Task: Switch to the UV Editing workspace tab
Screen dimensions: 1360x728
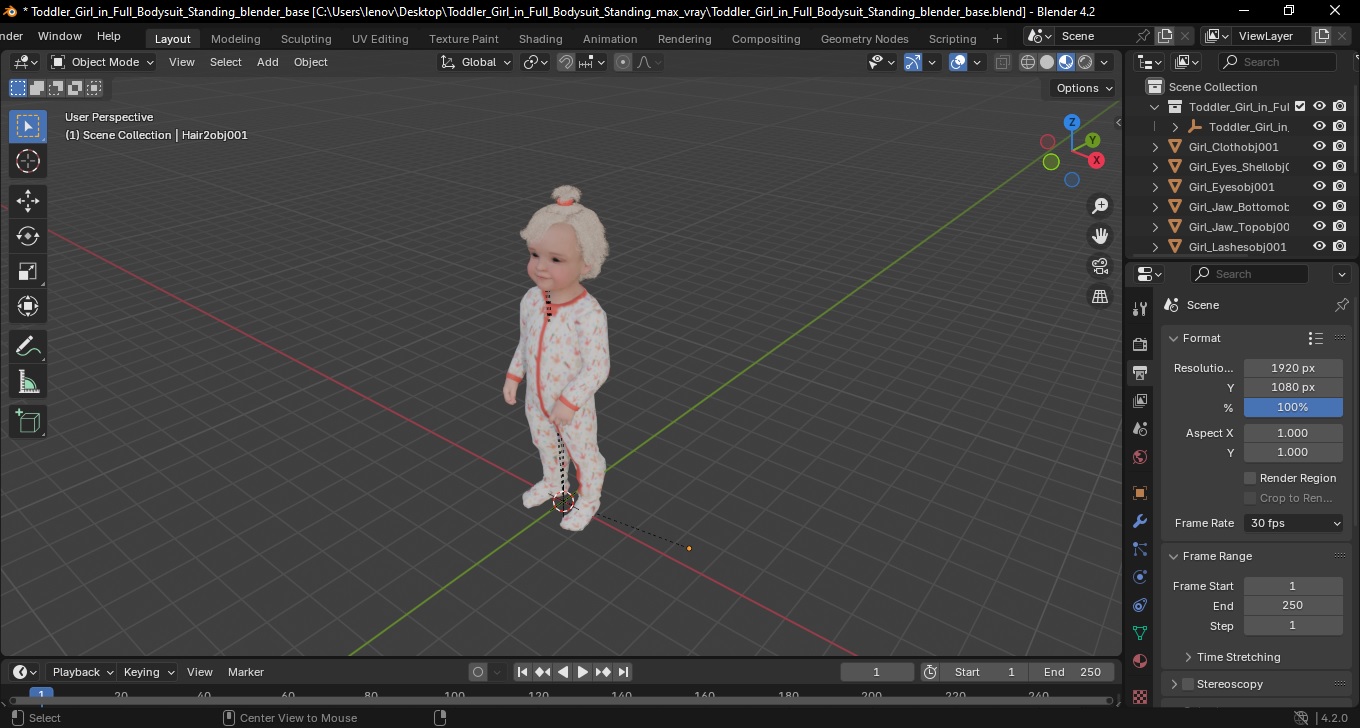Action: pyautogui.click(x=380, y=39)
